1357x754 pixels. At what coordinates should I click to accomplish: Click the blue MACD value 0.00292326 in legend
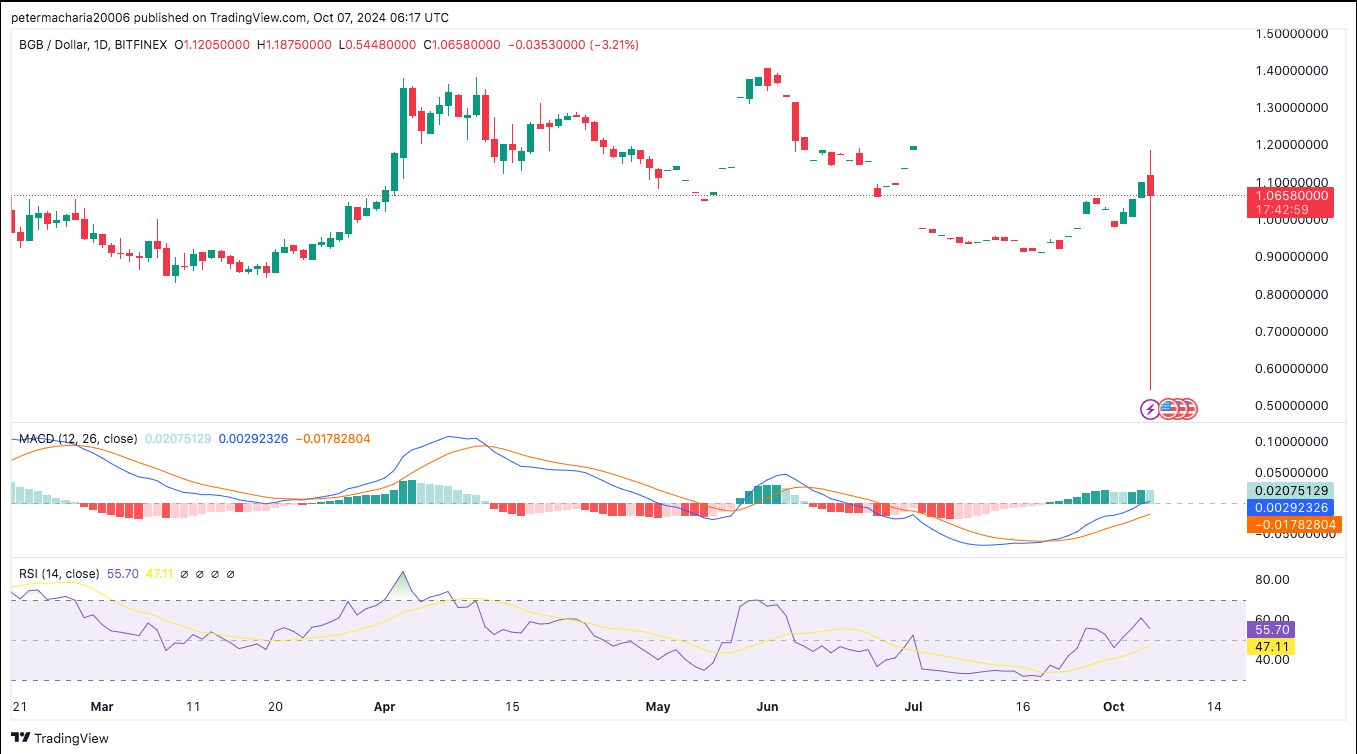[x=253, y=438]
